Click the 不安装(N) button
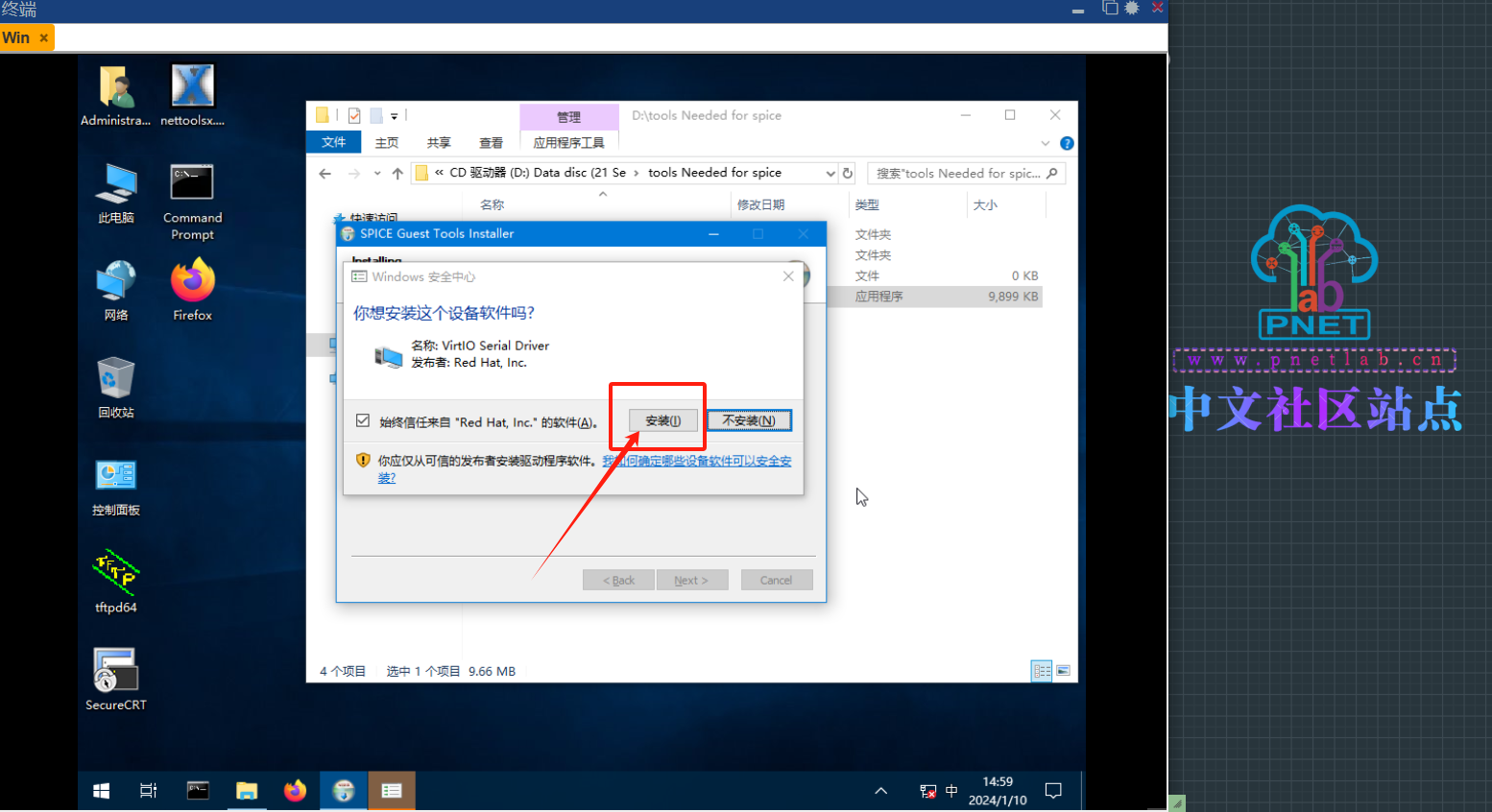This screenshot has width=1492, height=812. click(x=749, y=420)
